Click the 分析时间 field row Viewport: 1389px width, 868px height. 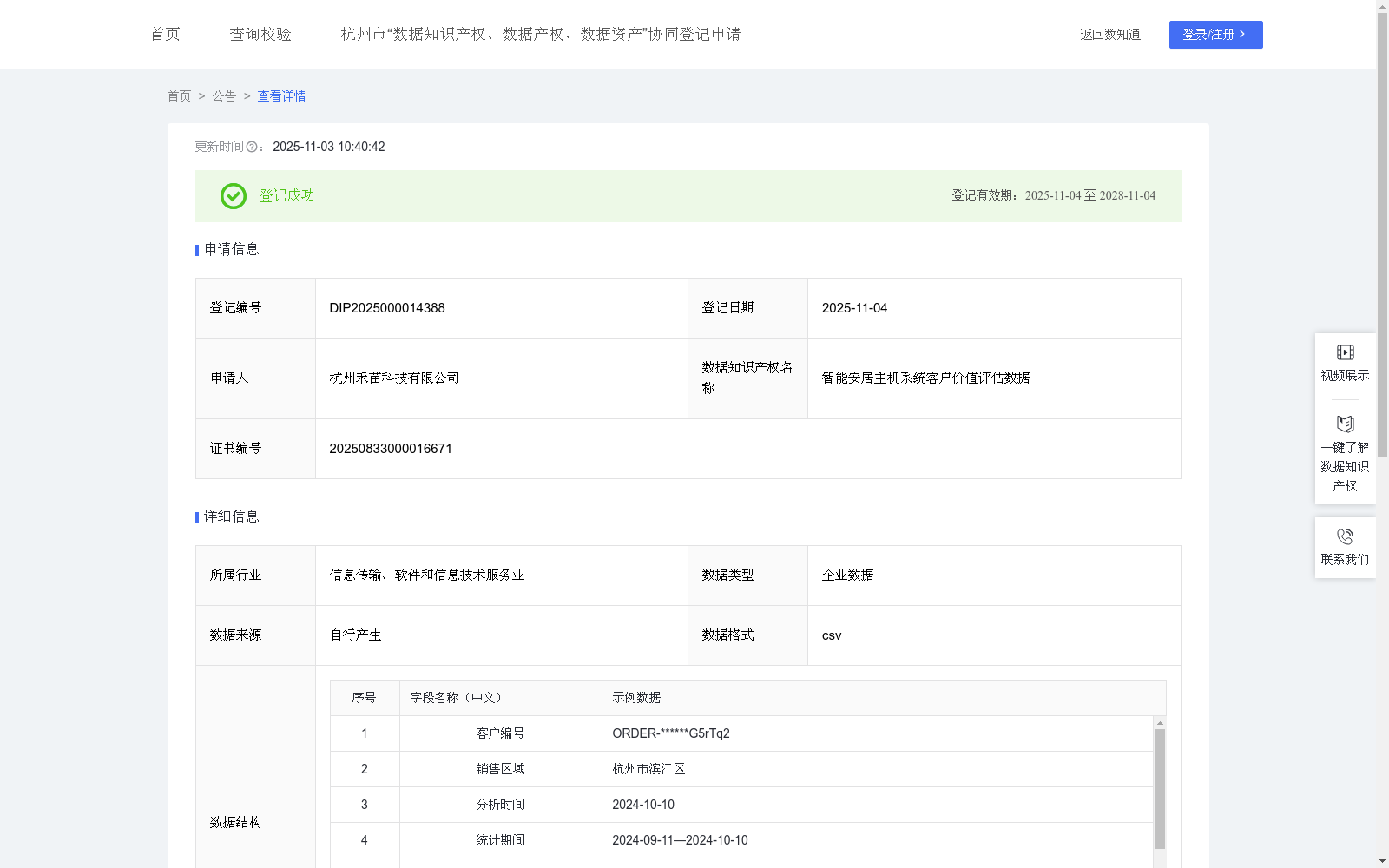741,805
